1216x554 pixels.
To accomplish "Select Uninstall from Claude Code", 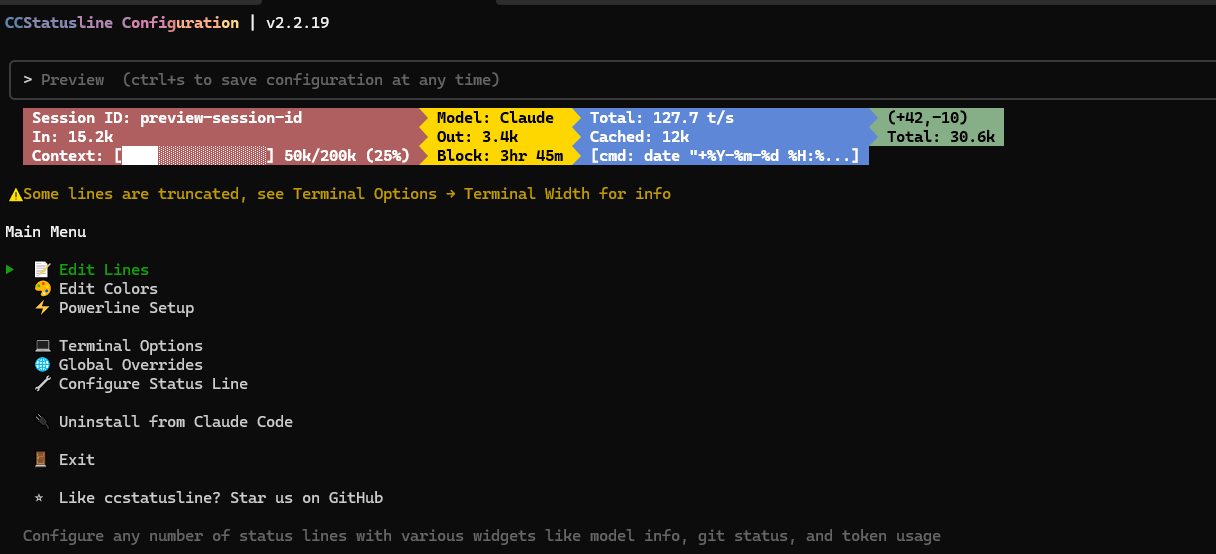I will 176,421.
